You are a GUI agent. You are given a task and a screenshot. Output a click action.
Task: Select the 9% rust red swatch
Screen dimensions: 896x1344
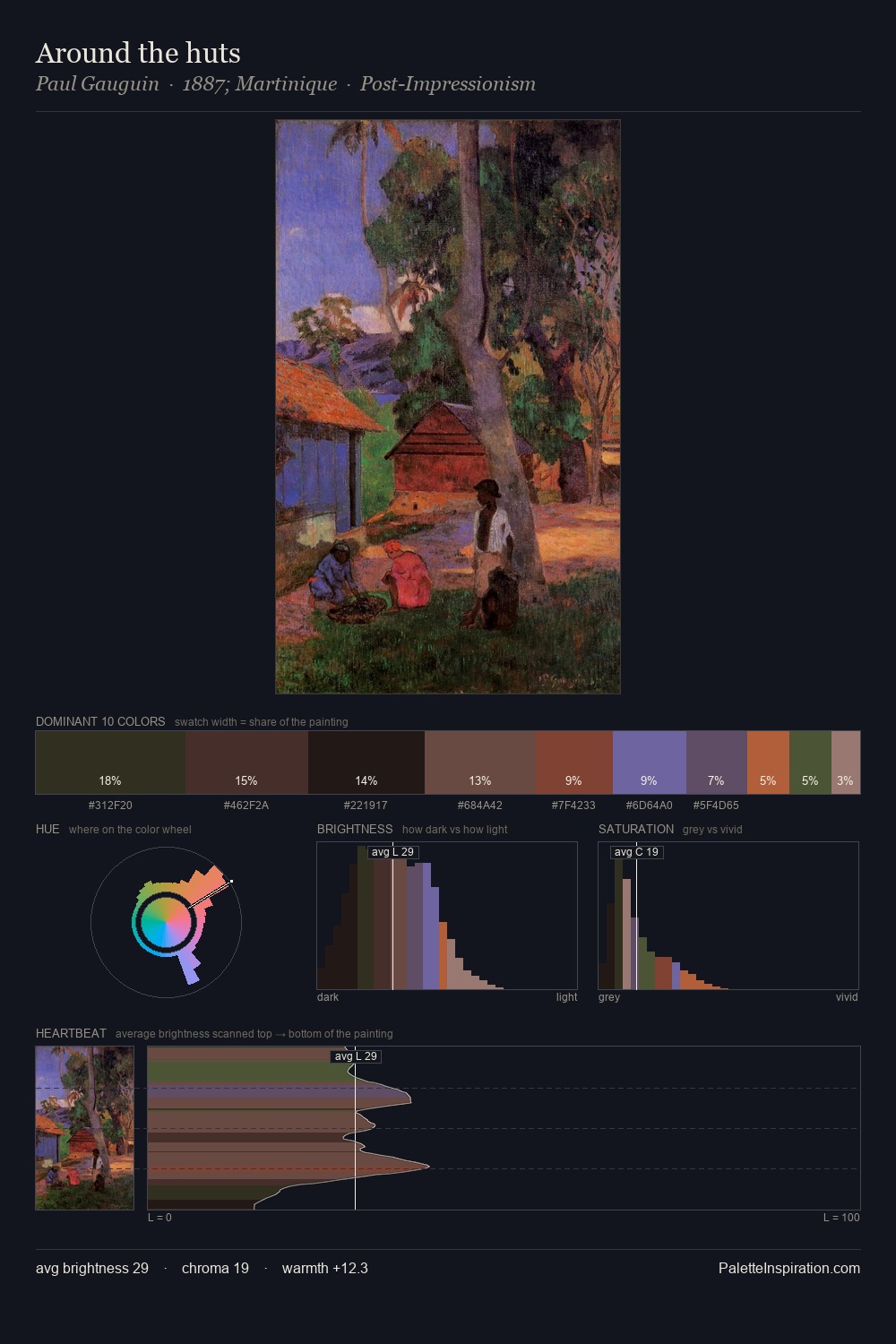[x=574, y=762]
